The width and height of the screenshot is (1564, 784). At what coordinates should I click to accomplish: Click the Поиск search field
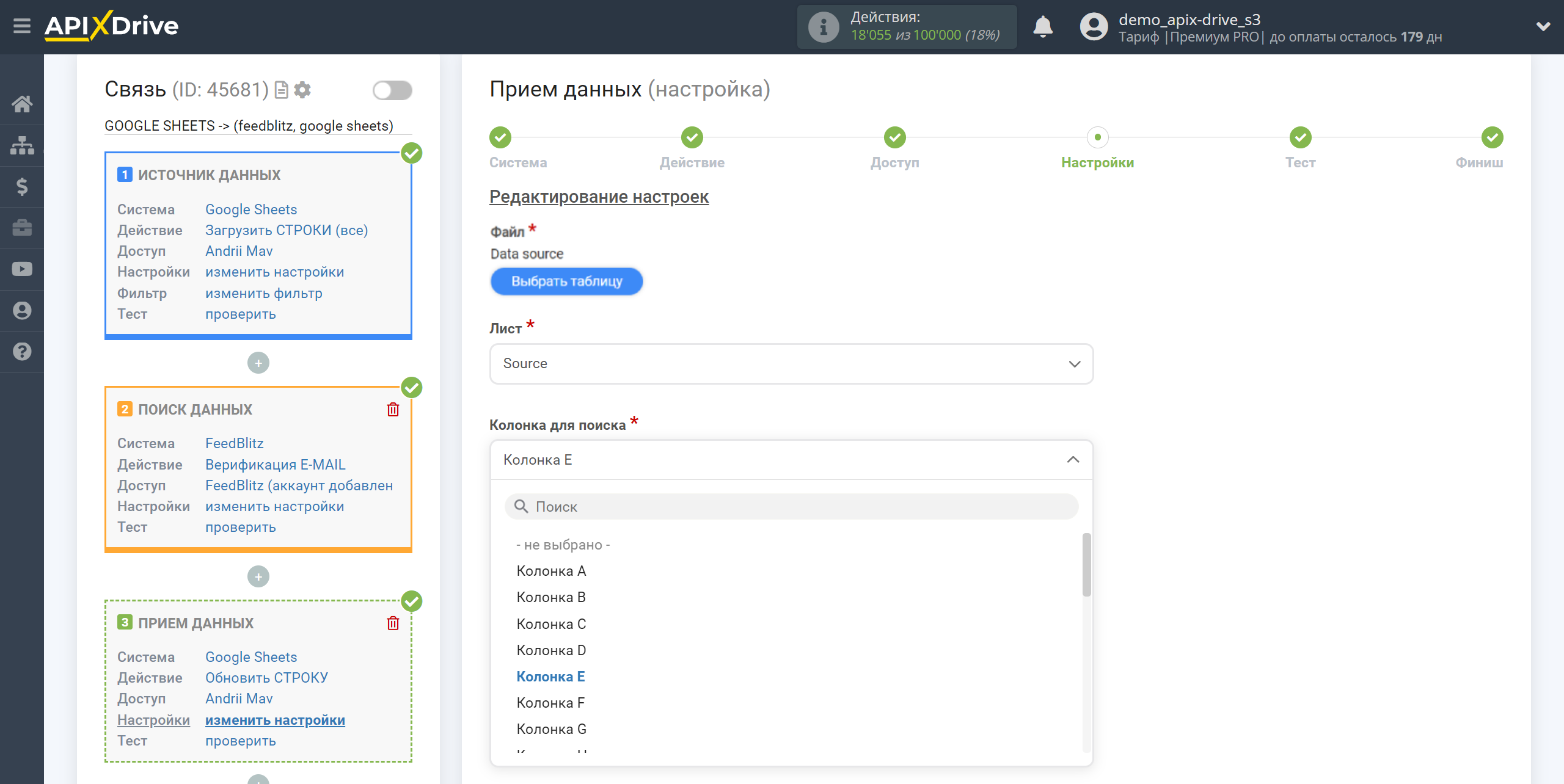(791, 507)
